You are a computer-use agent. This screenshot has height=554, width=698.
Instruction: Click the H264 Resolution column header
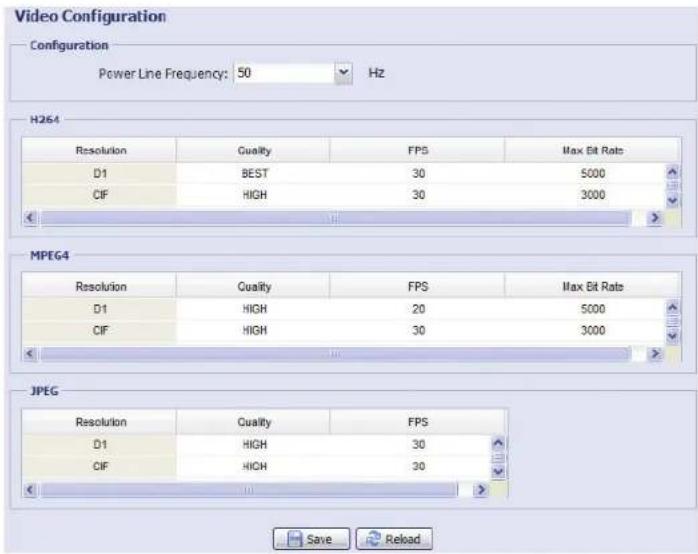(x=99, y=150)
